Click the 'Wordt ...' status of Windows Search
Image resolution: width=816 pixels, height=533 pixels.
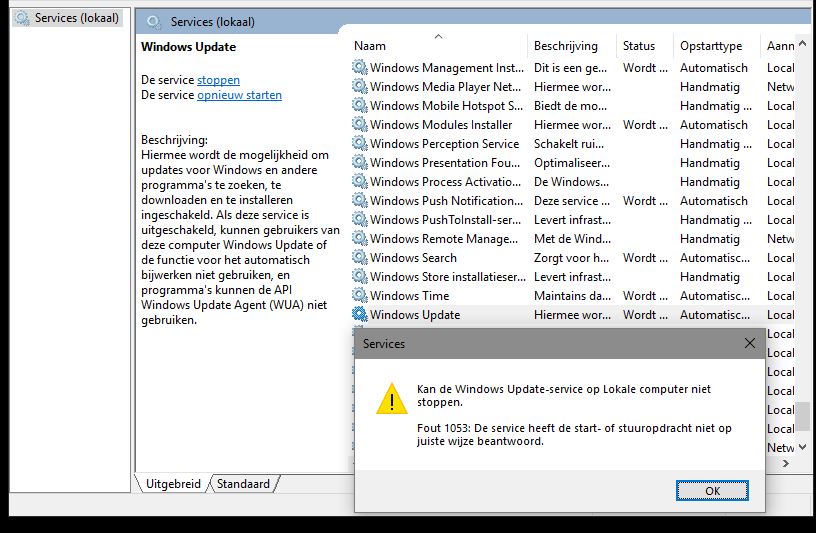(645, 258)
